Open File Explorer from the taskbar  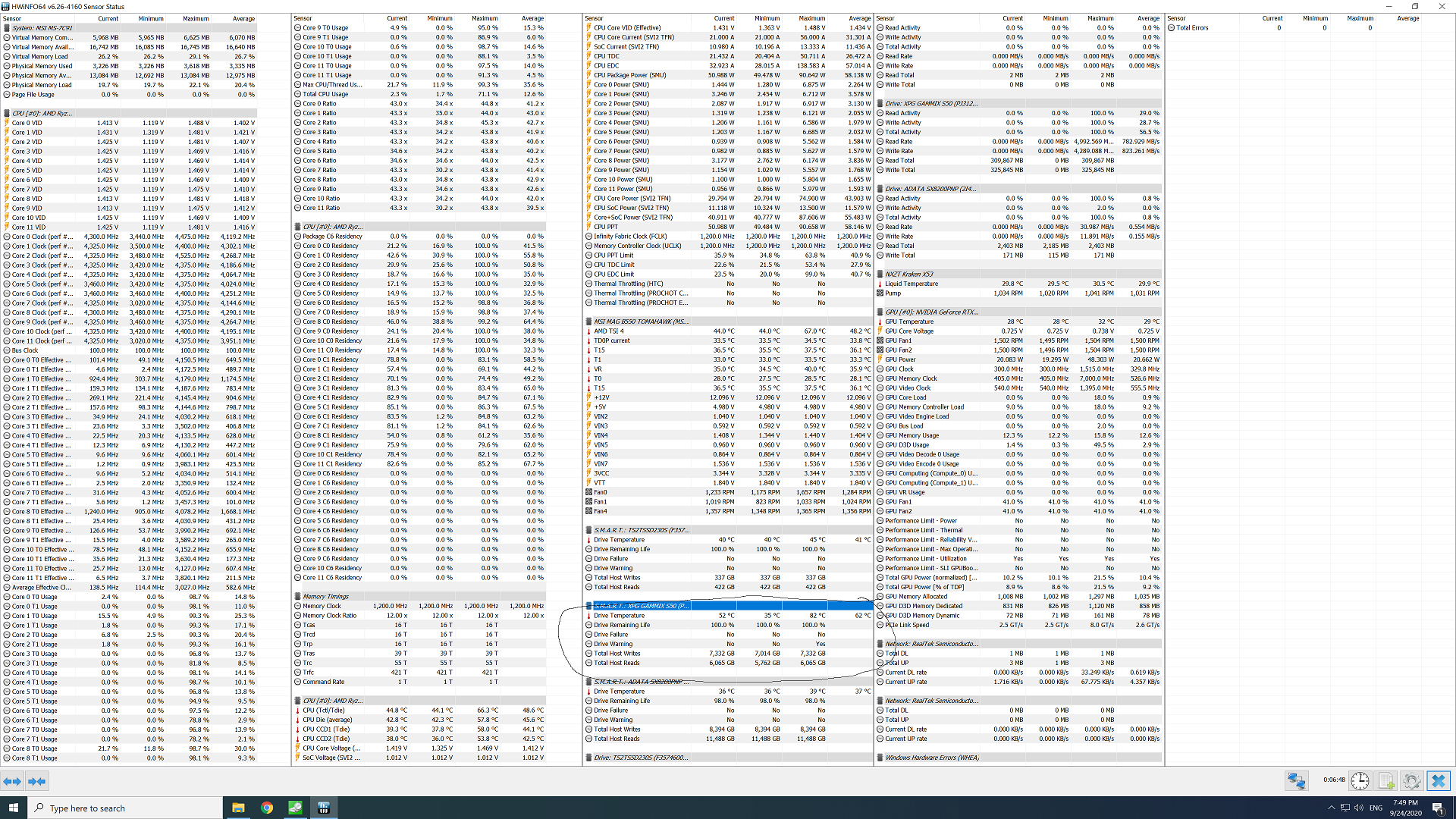238,808
